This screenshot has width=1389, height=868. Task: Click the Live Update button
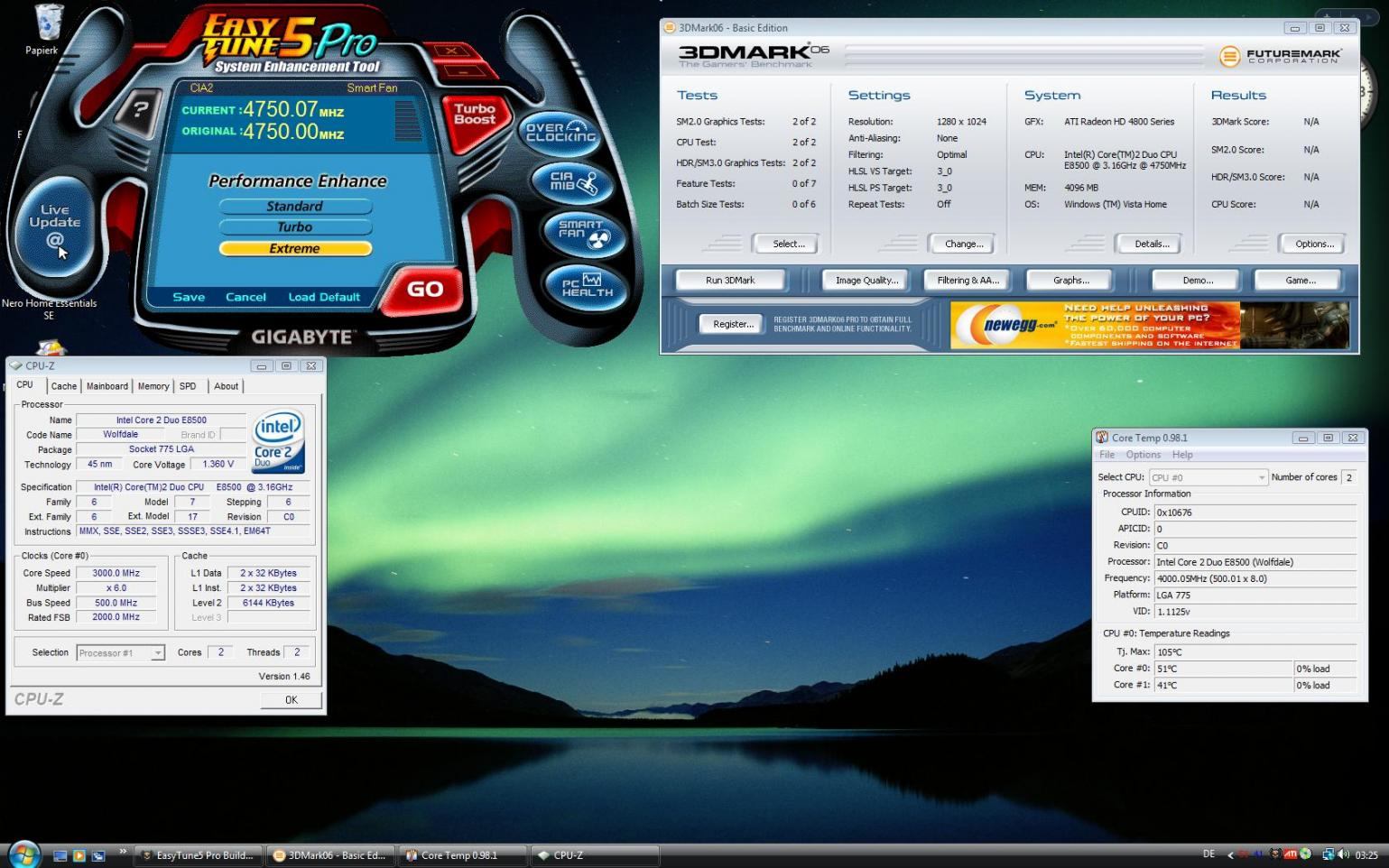54,226
